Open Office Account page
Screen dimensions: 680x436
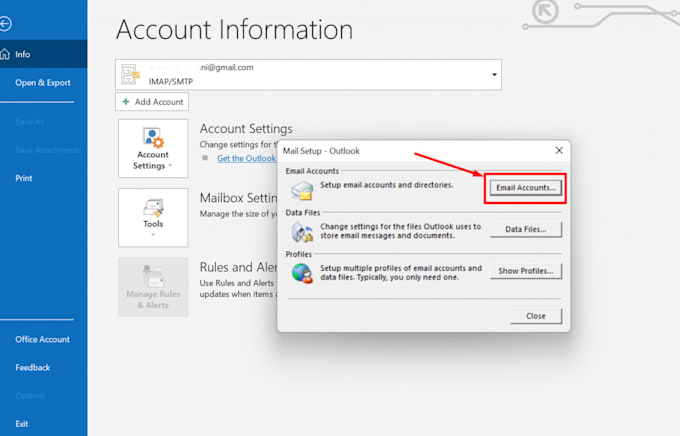point(42,339)
